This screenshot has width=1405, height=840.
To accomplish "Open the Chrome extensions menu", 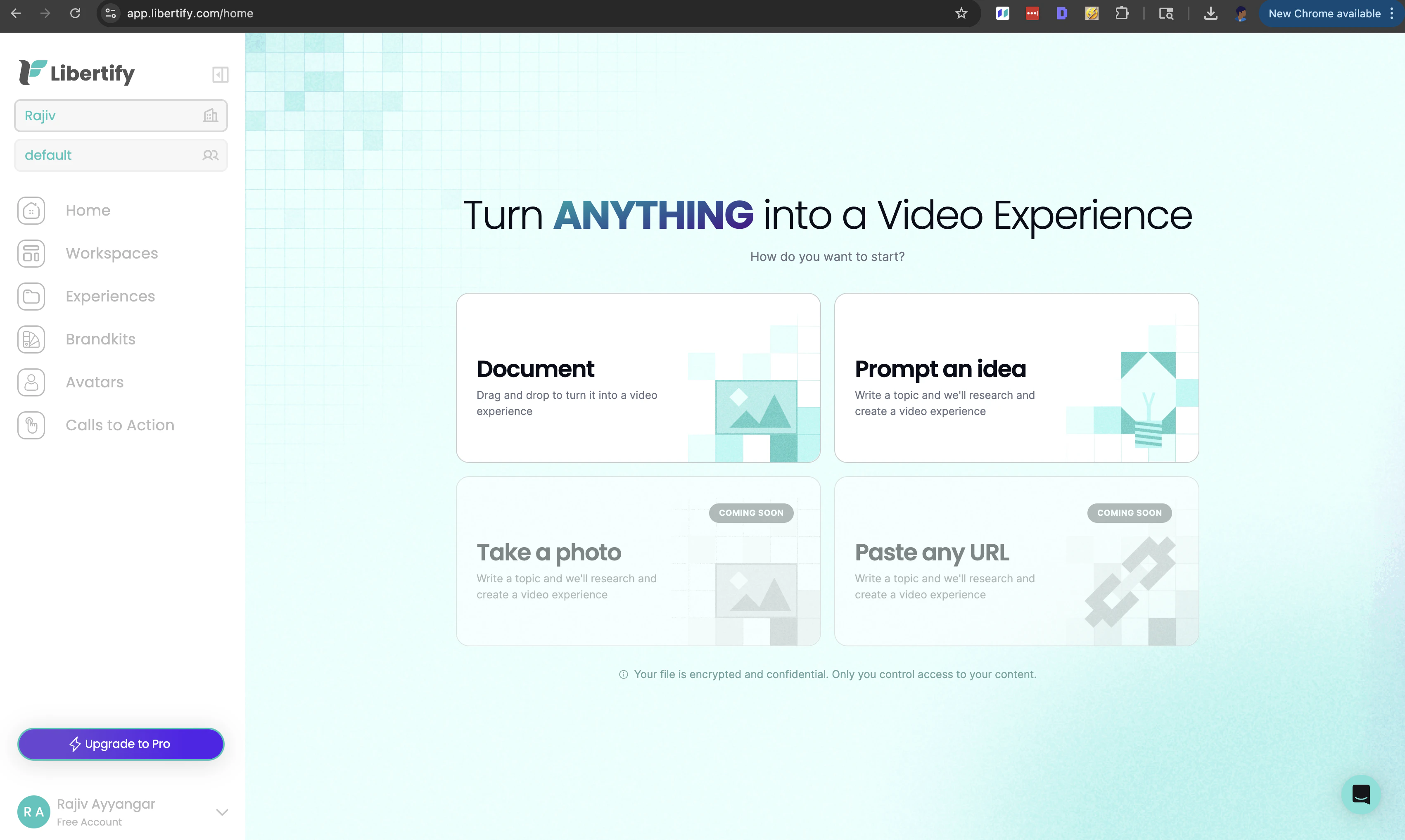I will point(1123,13).
